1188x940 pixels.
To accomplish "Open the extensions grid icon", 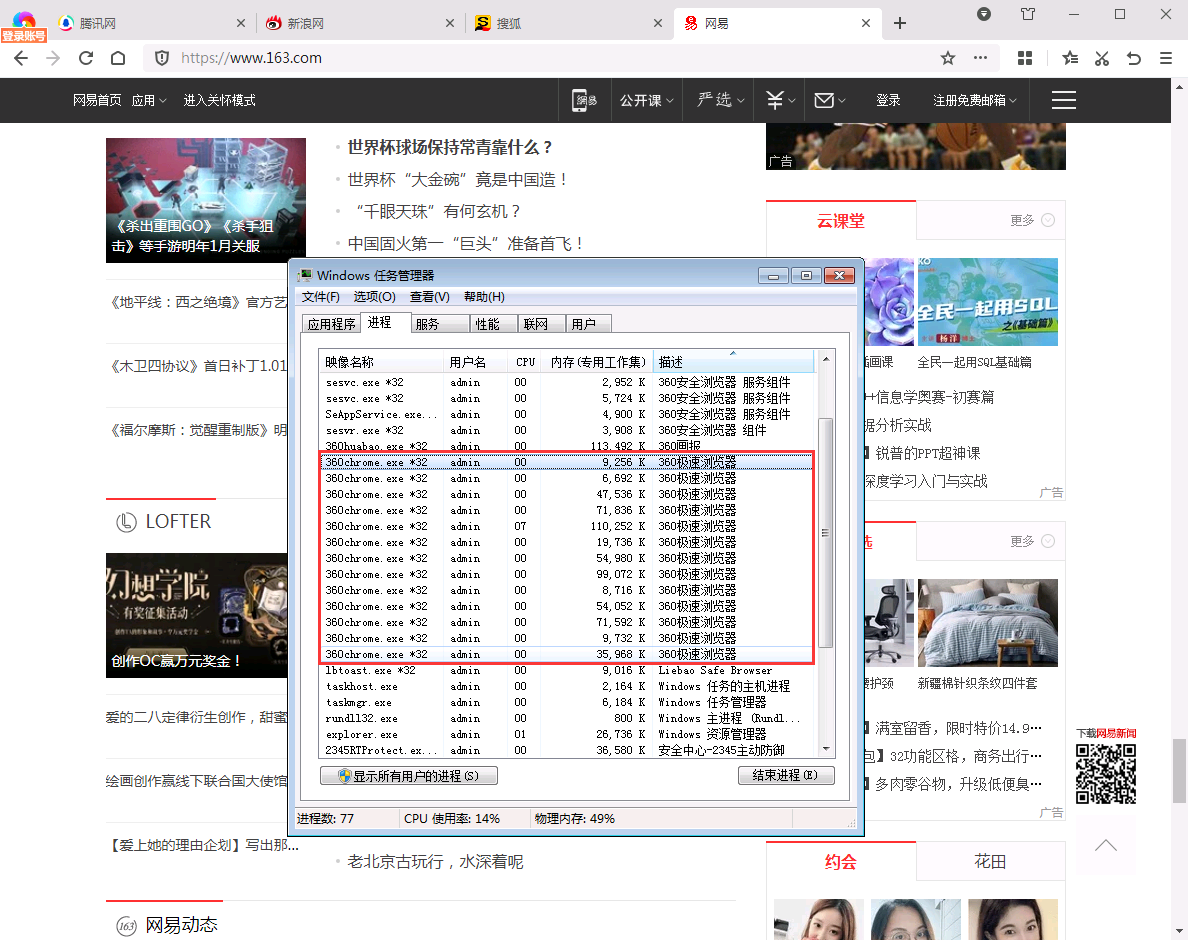I will 1024,58.
